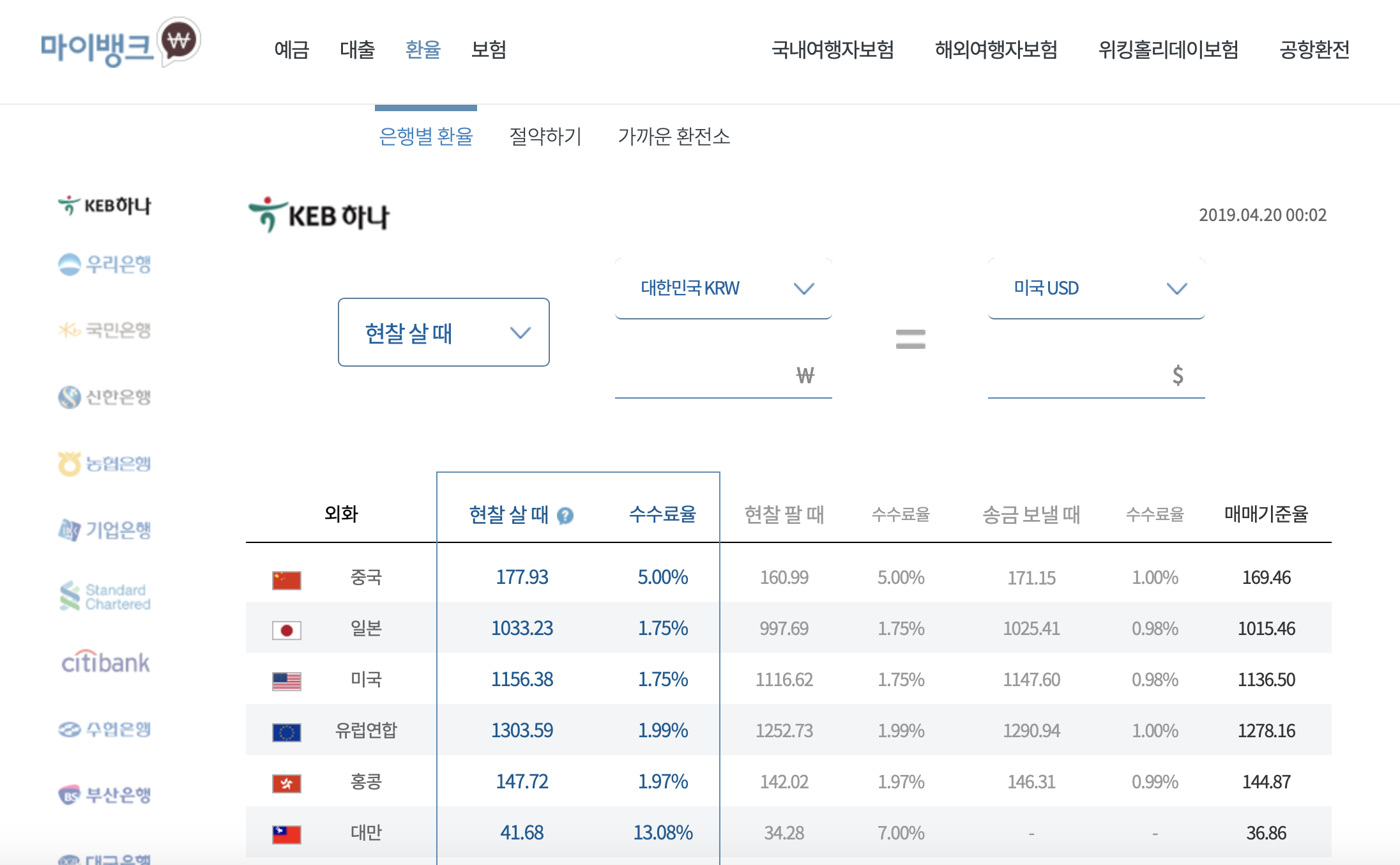Select 부산은행 in bank sidebar

[x=104, y=795]
